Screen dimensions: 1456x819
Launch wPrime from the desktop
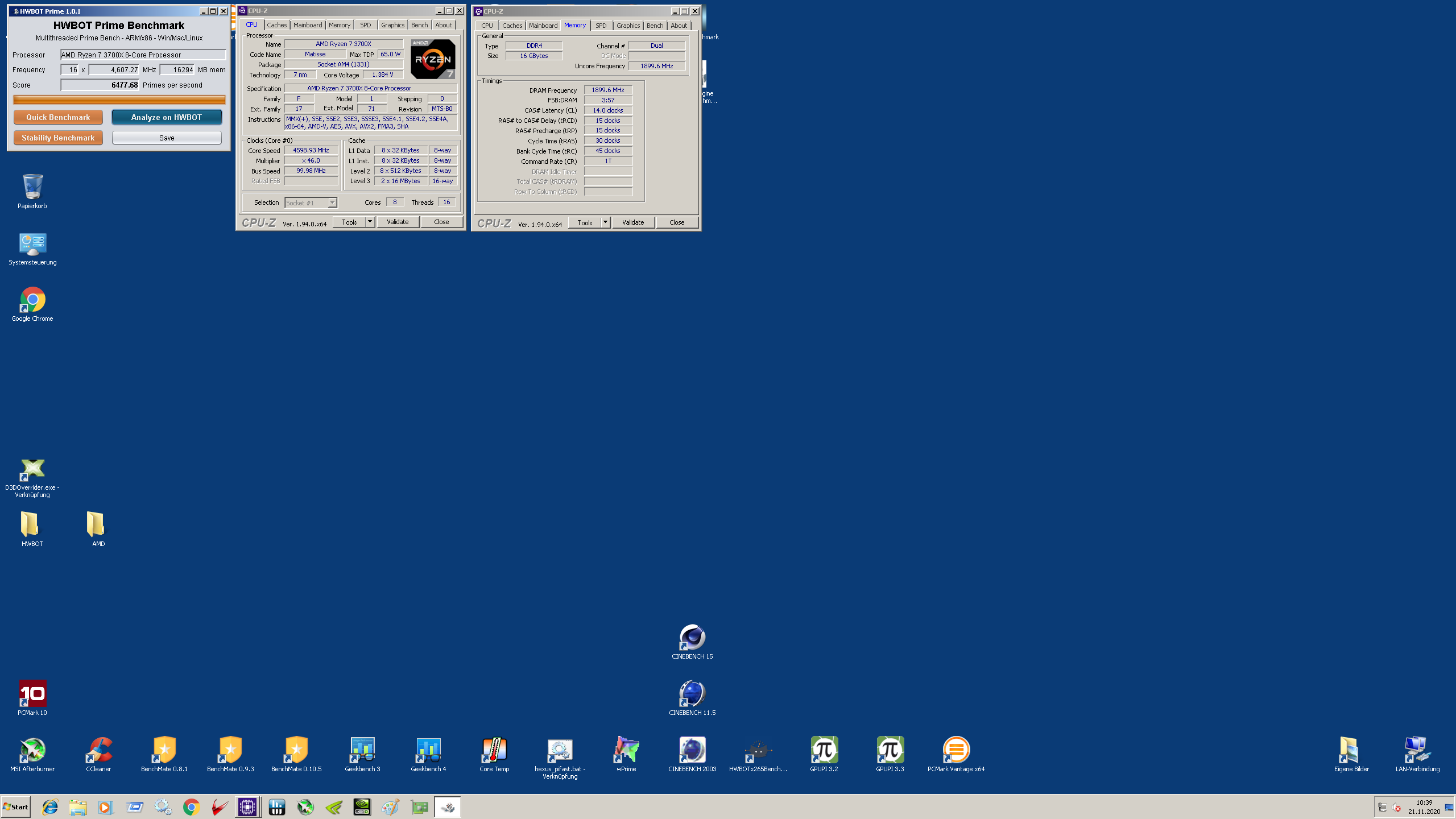626,754
